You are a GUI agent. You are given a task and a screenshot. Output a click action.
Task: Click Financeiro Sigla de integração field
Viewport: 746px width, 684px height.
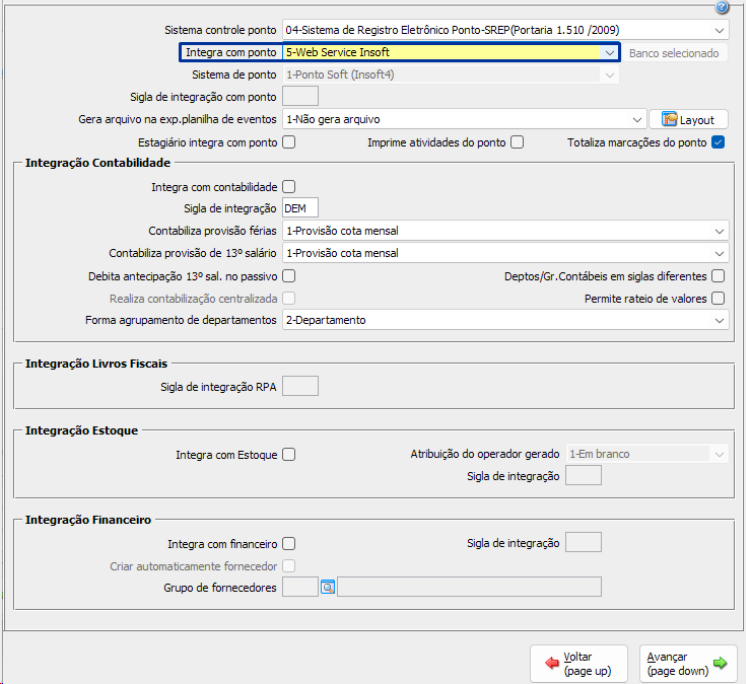pyautogui.click(x=583, y=543)
